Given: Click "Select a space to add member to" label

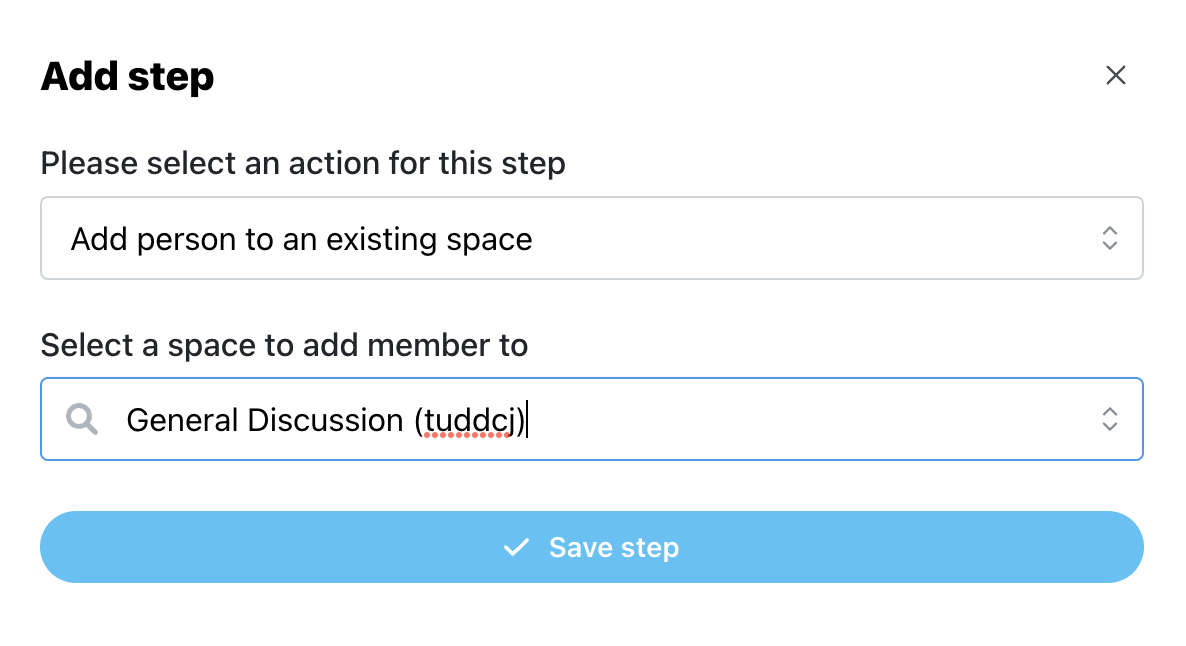Looking at the screenshot, I should click(x=284, y=346).
